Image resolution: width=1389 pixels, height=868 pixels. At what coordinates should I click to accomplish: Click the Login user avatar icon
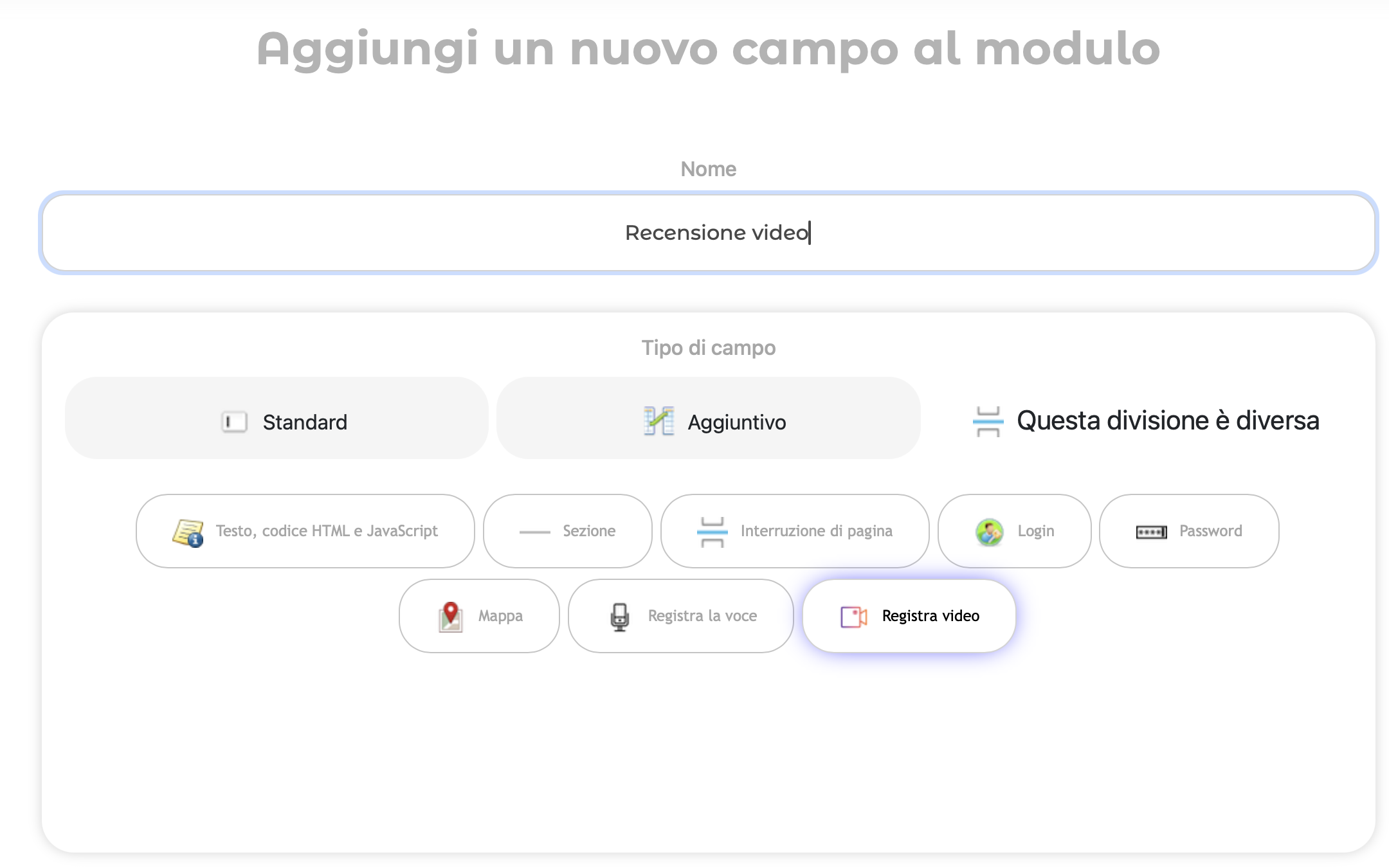point(989,532)
